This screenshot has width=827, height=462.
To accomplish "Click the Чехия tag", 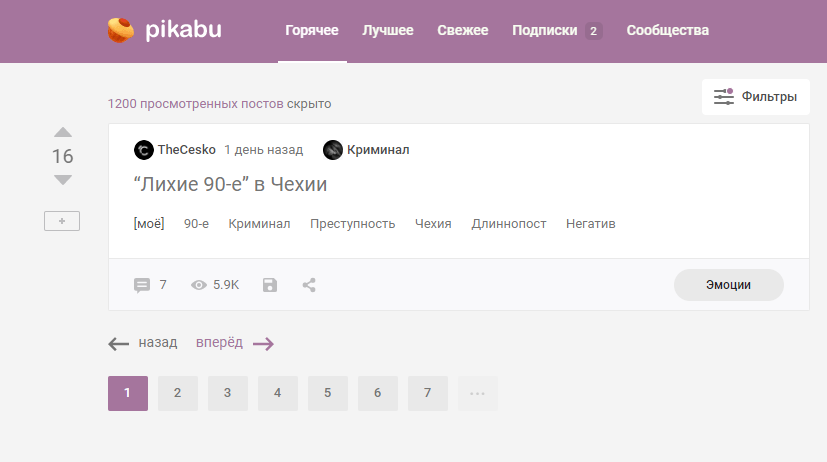I will [x=433, y=223].
